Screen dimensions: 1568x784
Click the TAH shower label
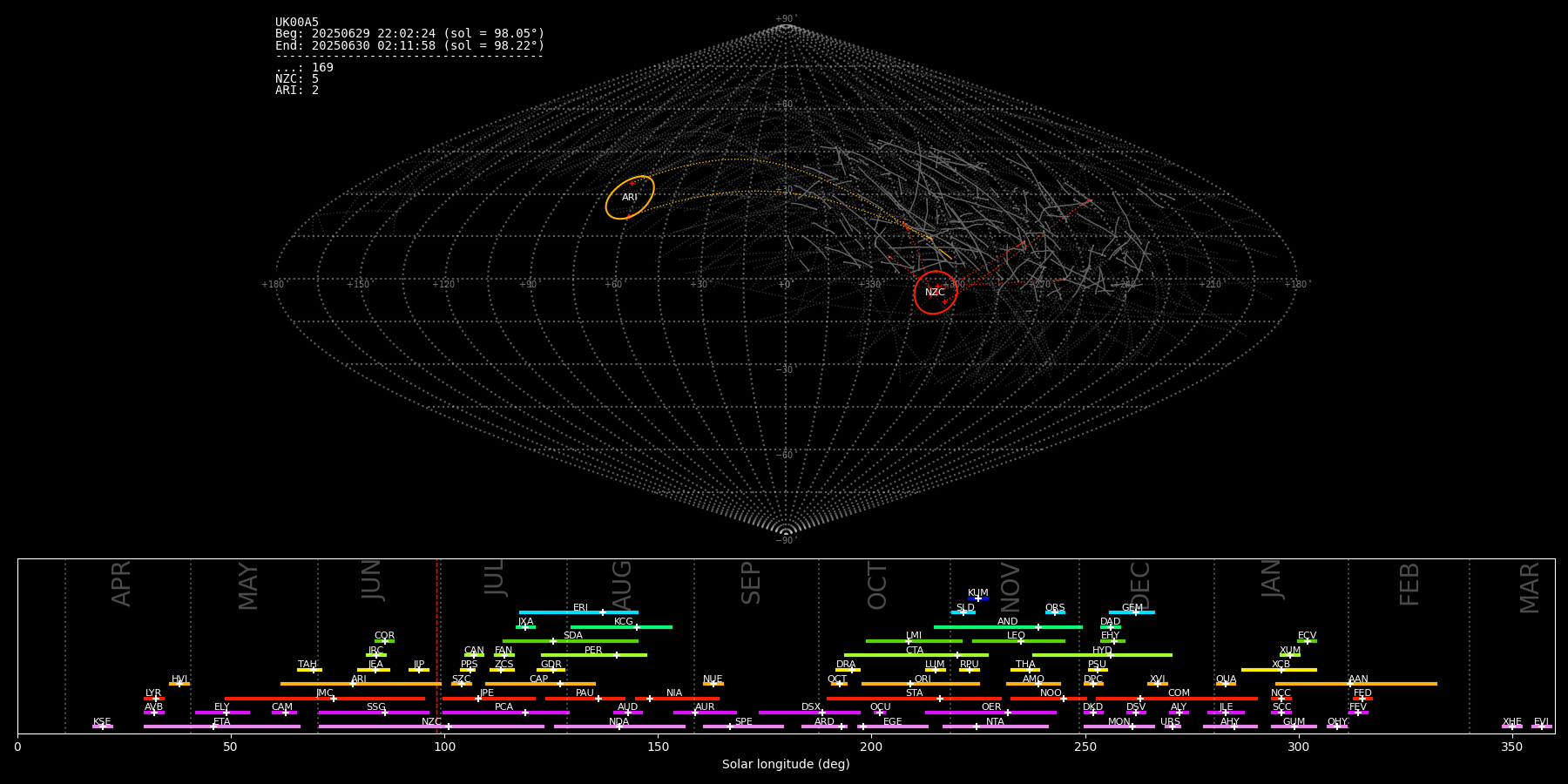pos(308,665)
